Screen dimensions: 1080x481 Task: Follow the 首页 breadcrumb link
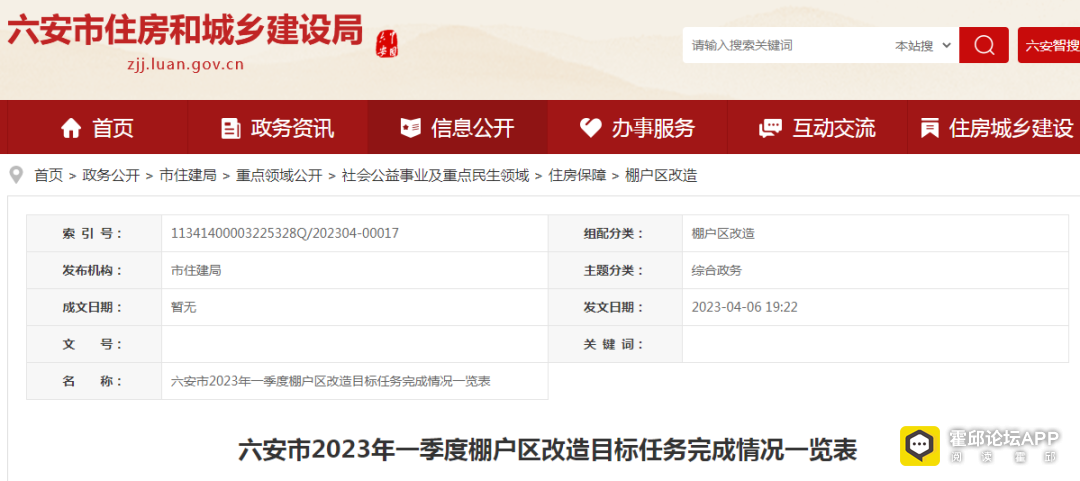(x=49, y=176)
